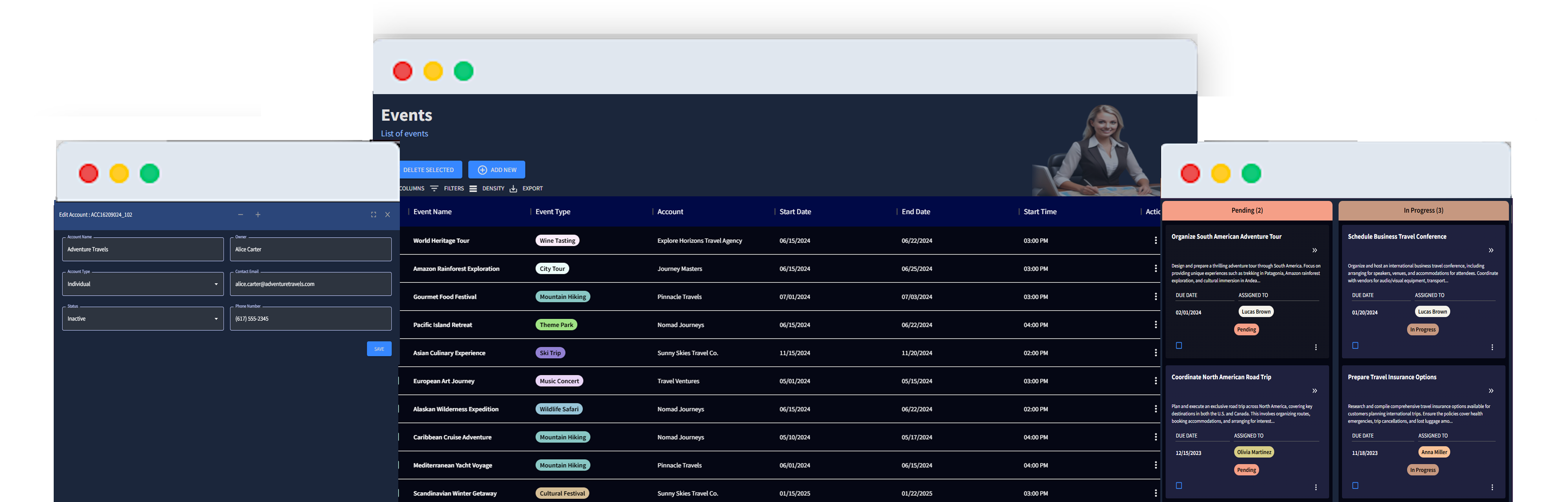This screenshot has width=1568, height=502.
Task: Check the checkbox on the Schedule Business Travel Conference card
Action: tap(1355, 346)
